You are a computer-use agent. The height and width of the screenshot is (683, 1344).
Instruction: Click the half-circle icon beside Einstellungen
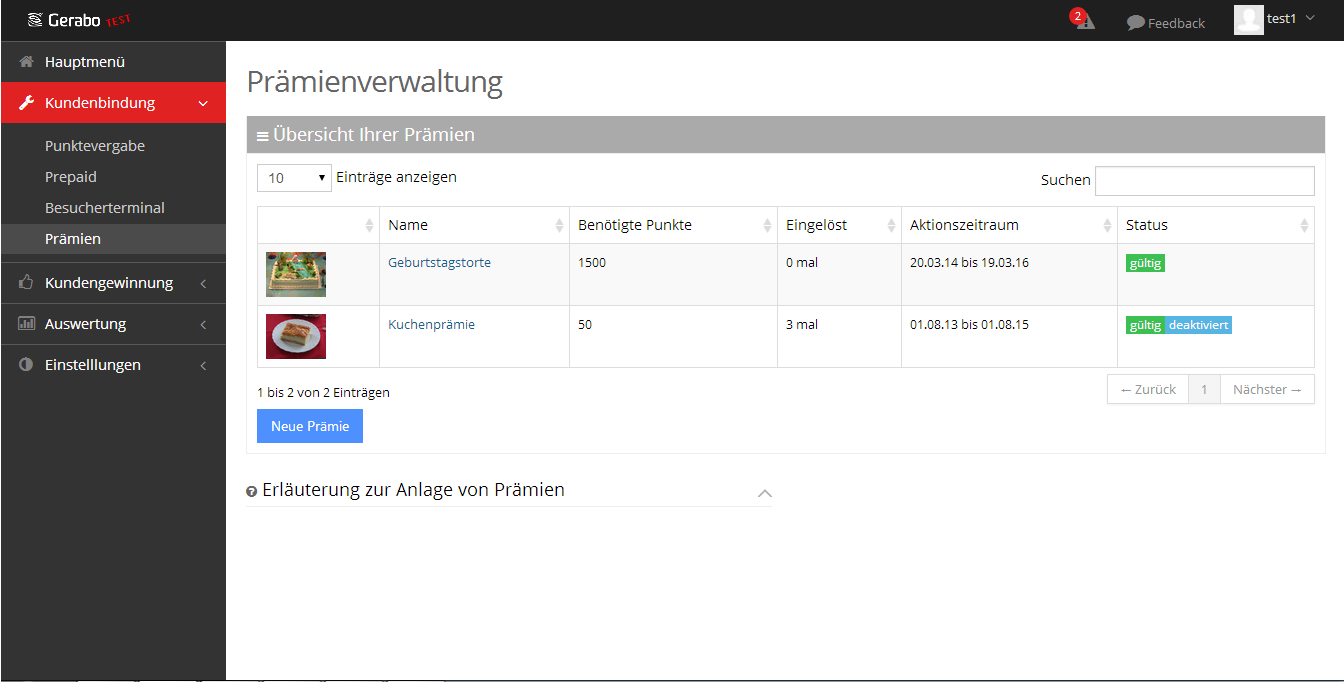click(27, 365)
